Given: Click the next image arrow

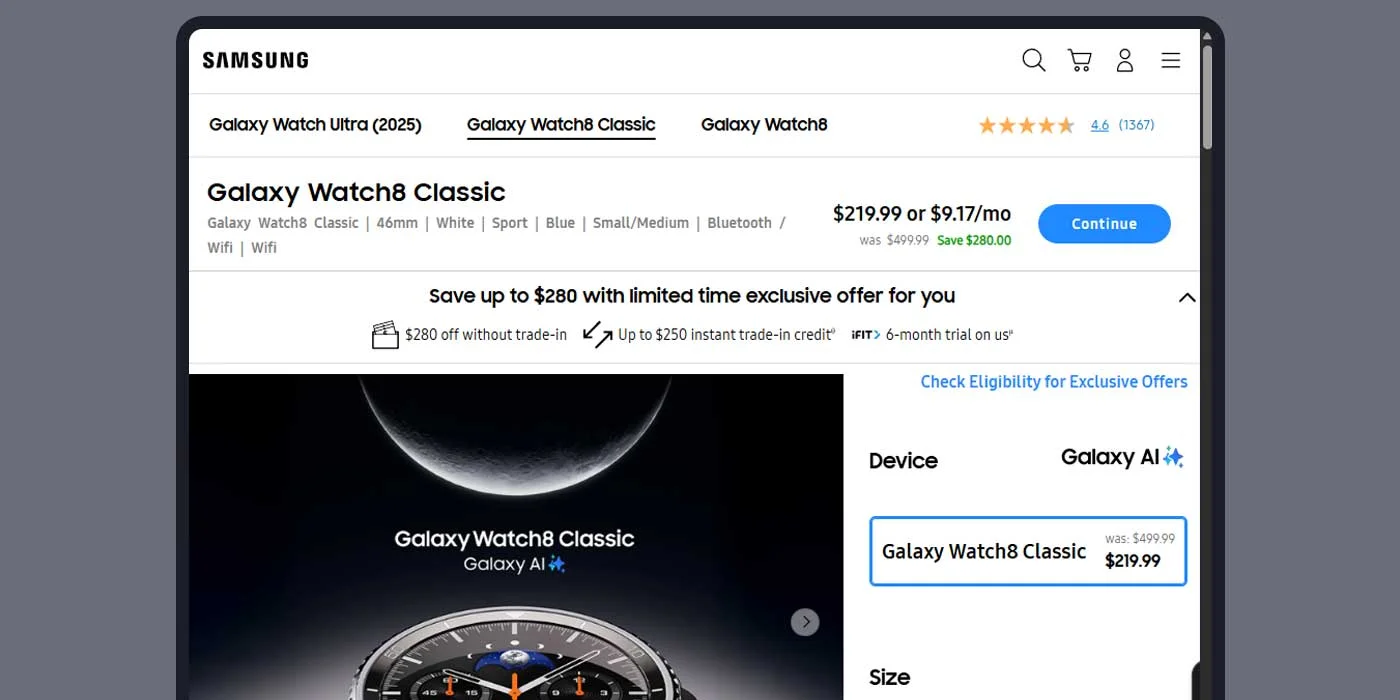Looking at the screenshot, I should pos(805,622).
